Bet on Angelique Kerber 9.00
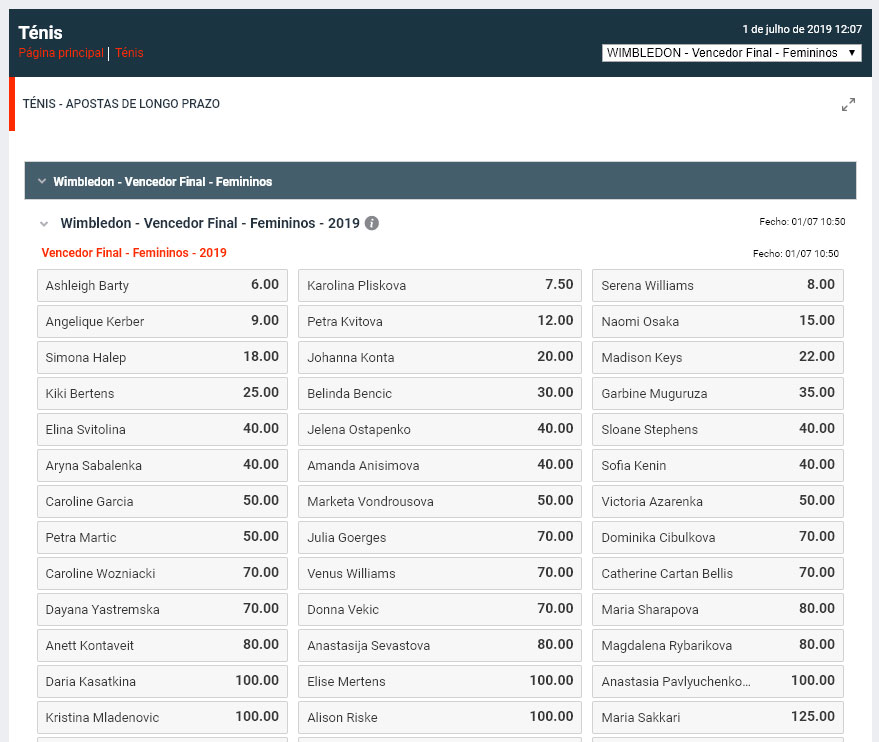The height and width of the screenshot is (742, 879). click(163, 321)
